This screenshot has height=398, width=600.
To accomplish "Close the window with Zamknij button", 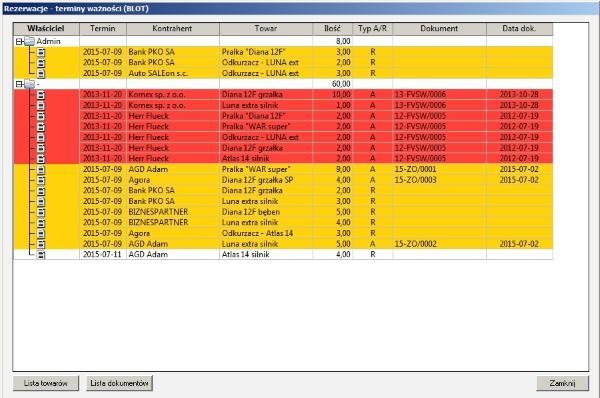I will pyautogui.click(x=562, y=383).
